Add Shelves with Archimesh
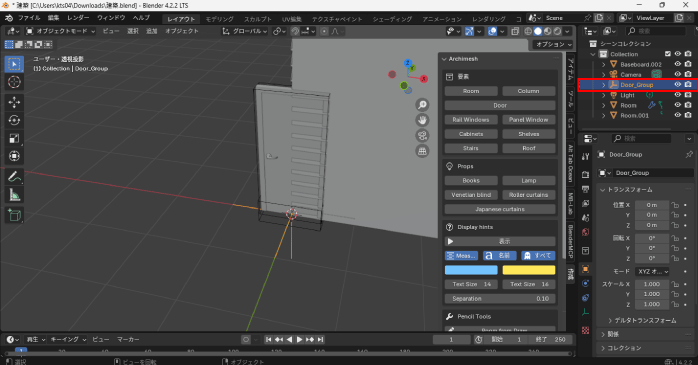The image size is (698, 365). (x=529, y=134)
